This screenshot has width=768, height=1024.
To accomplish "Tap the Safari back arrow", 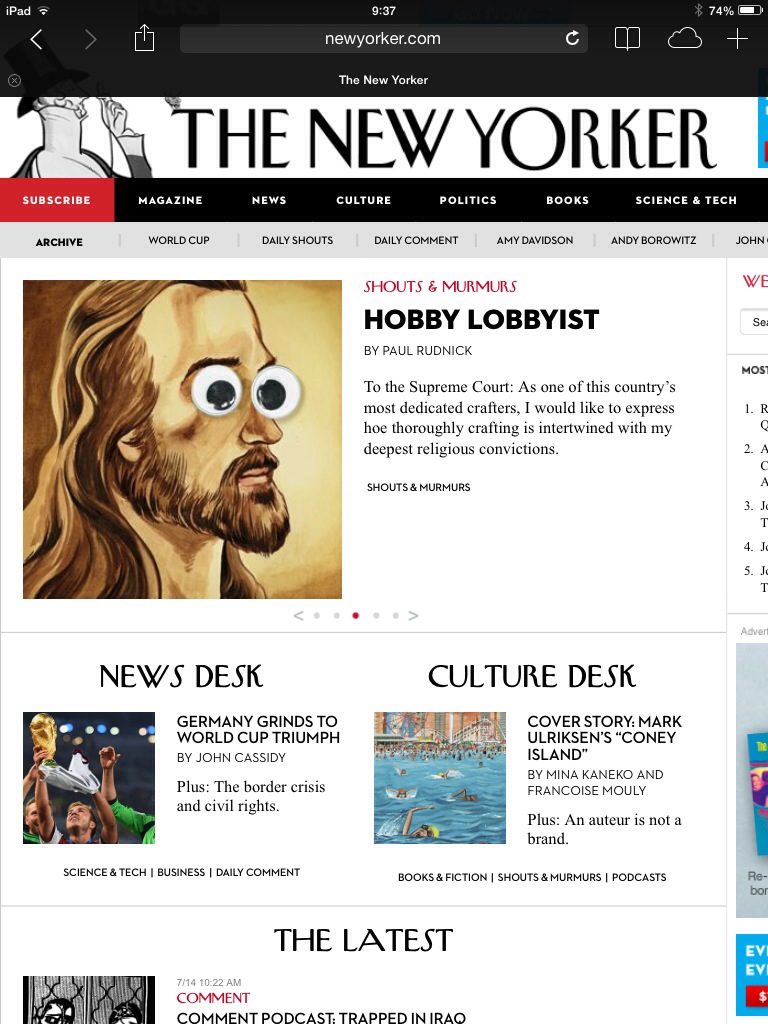I will pos(37,39).
